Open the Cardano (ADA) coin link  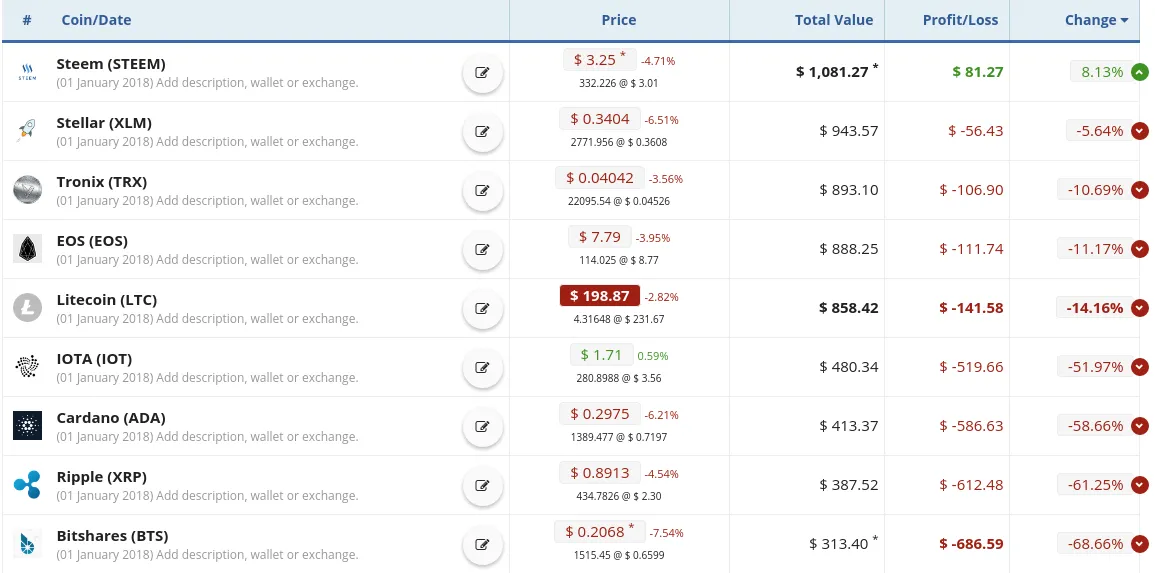111,418
